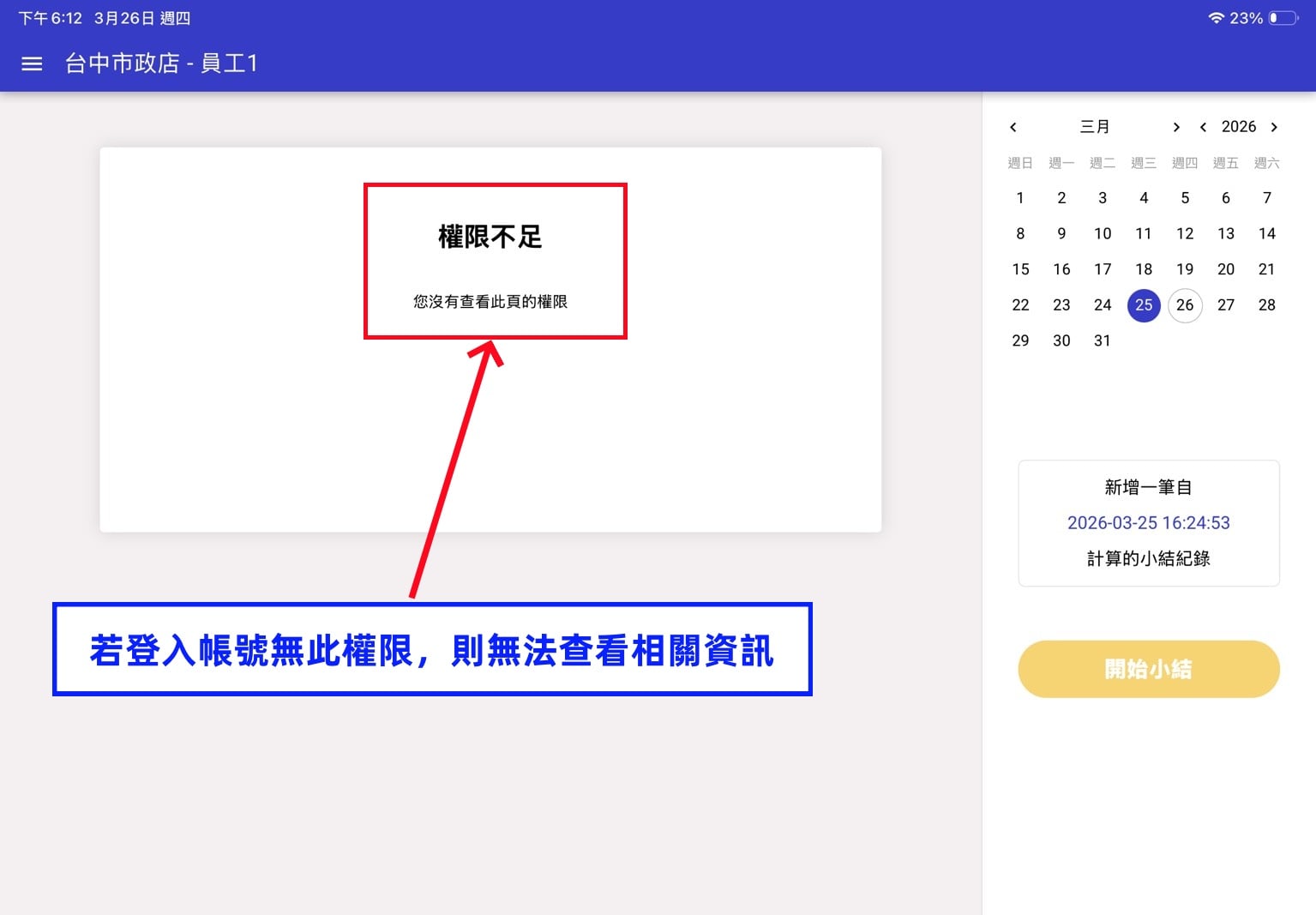Open the 新增一筆自 小結紀錄 card
This screenshot has height=915, width=1316.
[1149, 523]
